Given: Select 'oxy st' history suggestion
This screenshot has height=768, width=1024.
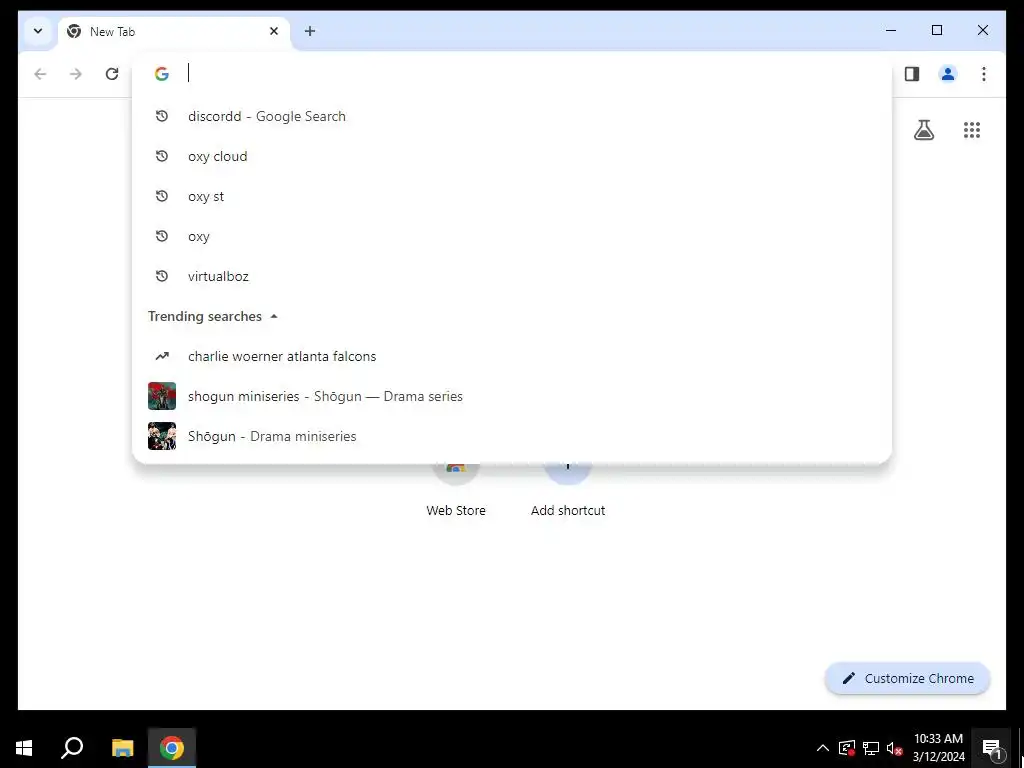Looking at the screenshot, I should [x=512, y=196].
